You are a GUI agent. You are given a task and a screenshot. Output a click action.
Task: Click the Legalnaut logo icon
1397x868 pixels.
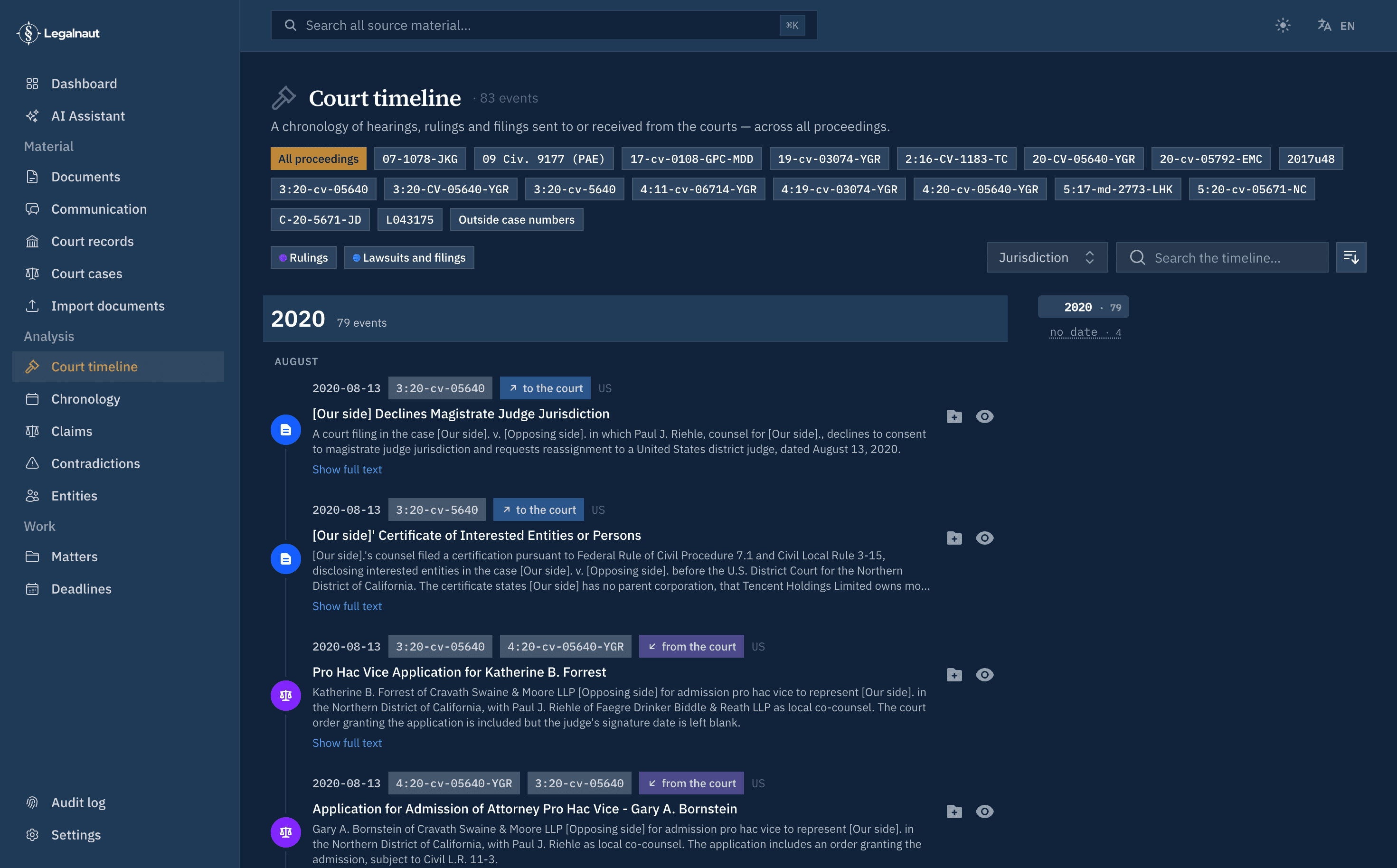(x=28, y=33)
